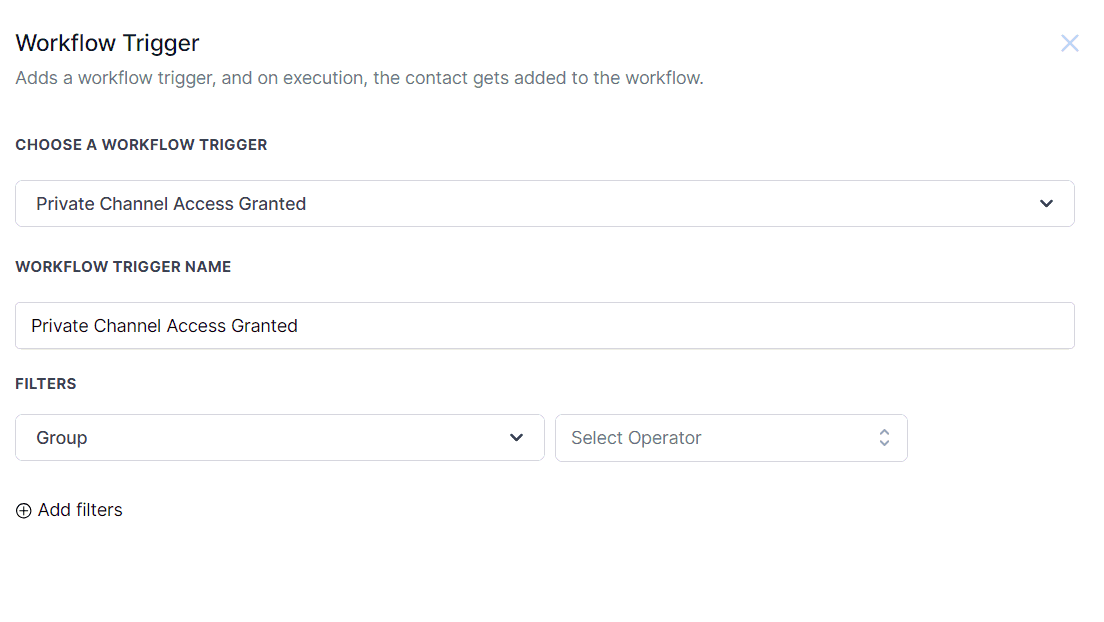This screenshot has width=1104, height=622.
Task: Open the Choose a Workflow Trigger dropdown
Action: coord(544,204)
